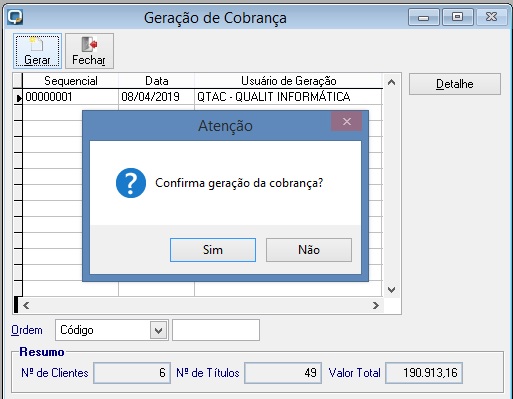Select the cell with 00000001
The width and height of the screenshot is (513, 399).
click(70, 97)
